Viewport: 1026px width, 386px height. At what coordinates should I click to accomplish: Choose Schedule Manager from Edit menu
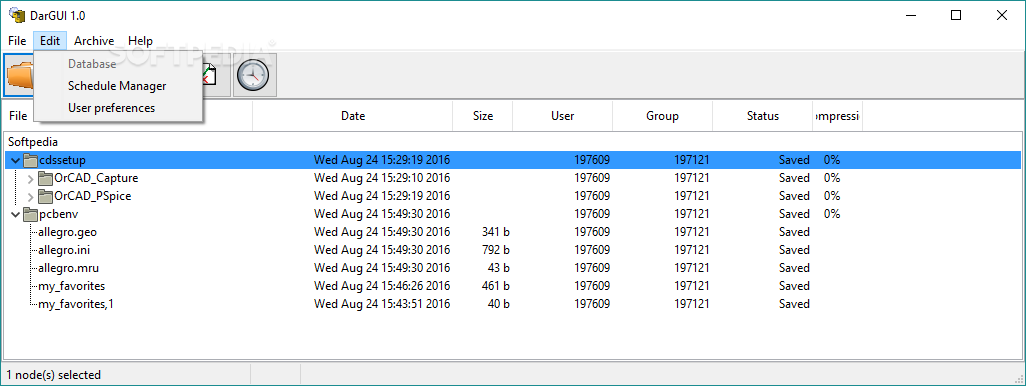pos(117,86)
